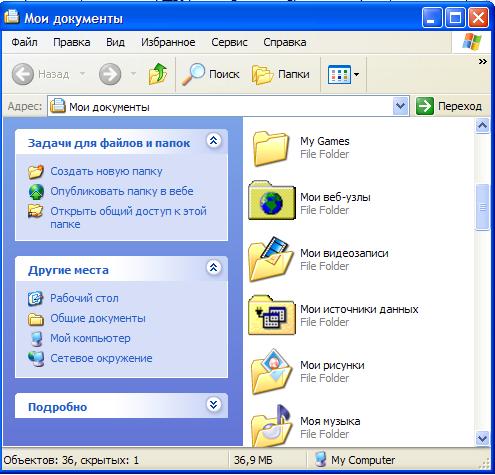The width and height of the screenshot is (495, 475).
Task: Select the Мои рисунки picture folder icon
Action: (271, 371)
